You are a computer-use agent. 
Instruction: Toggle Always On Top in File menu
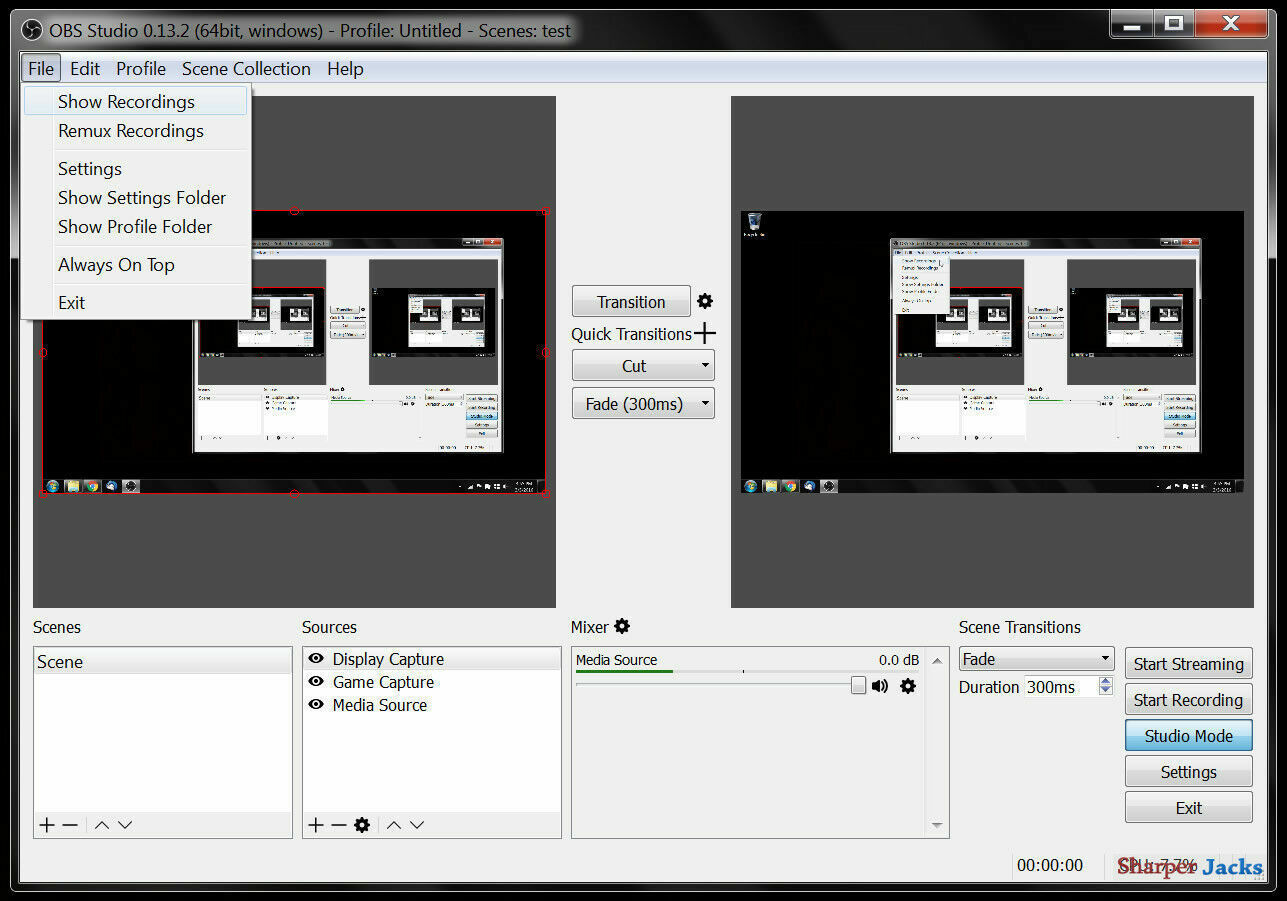(116, 265)
